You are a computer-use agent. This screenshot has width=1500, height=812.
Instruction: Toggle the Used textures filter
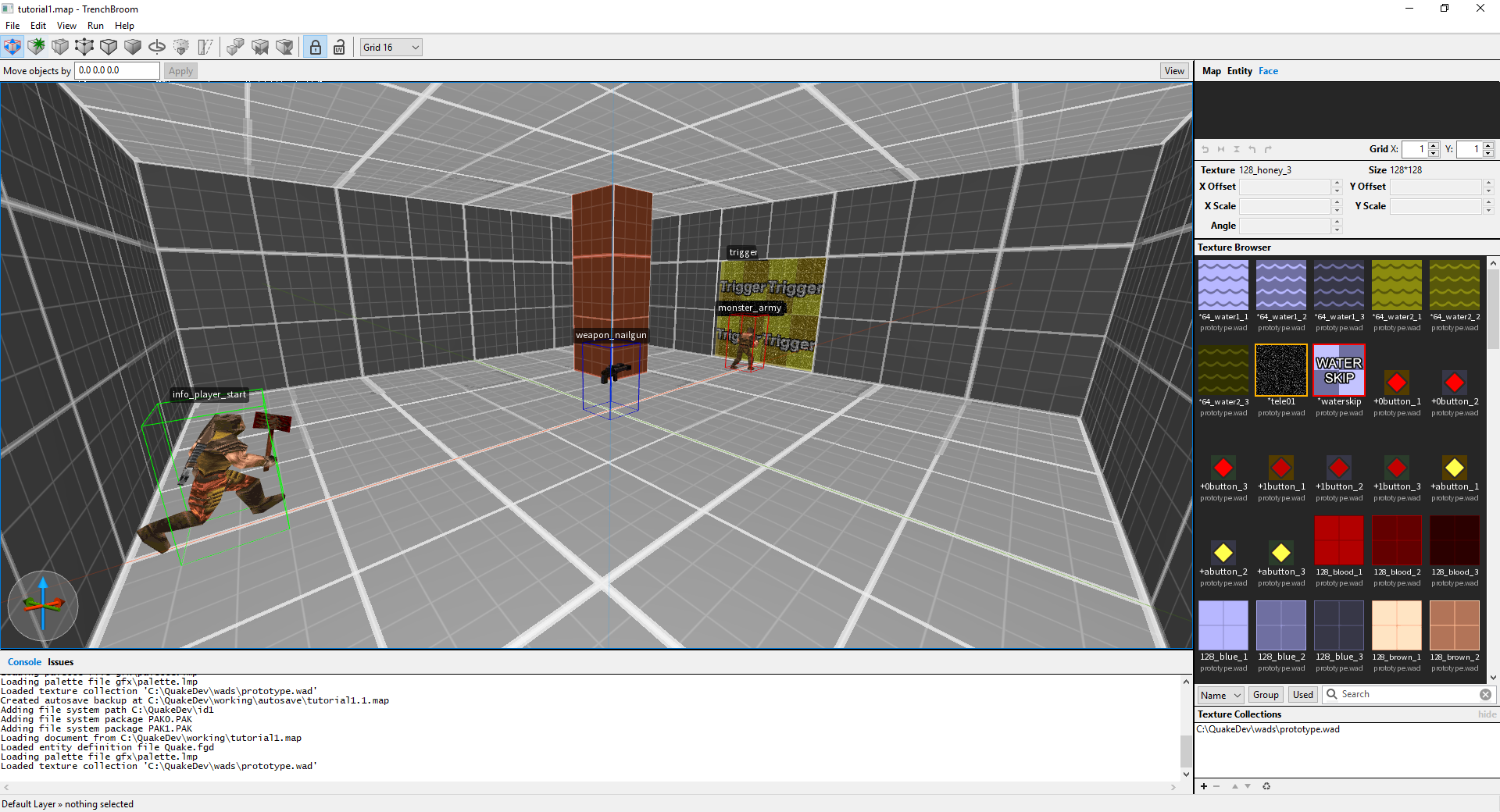point(1303,695)
